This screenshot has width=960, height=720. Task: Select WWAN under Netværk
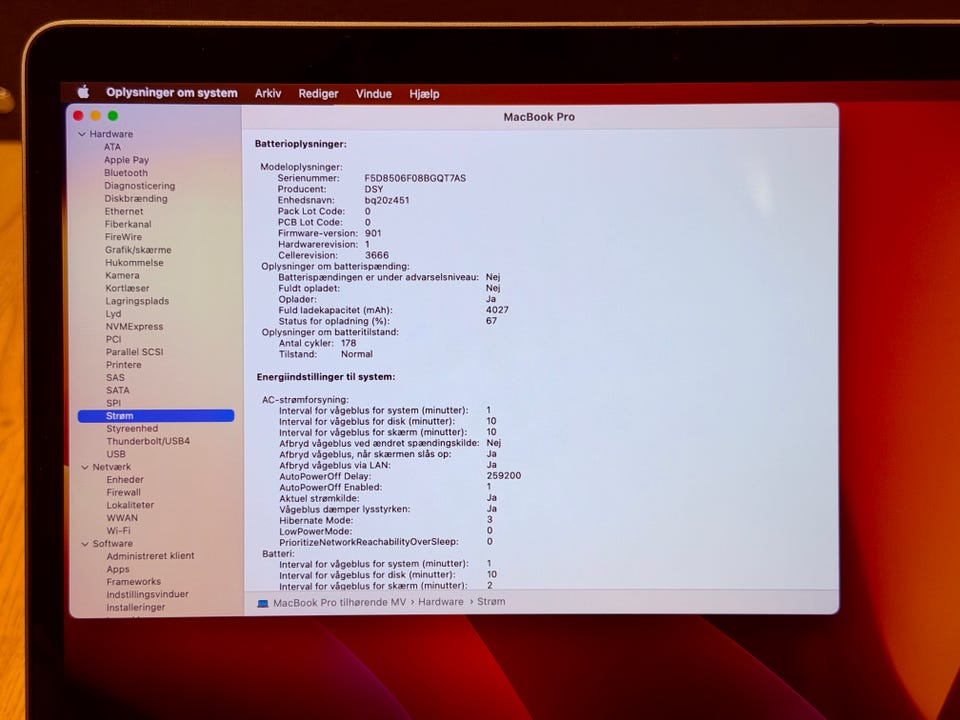tap(122, 518)
